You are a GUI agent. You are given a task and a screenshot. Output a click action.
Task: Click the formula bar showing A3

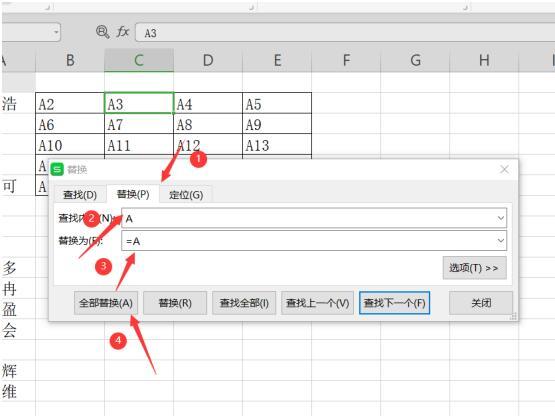coord(345,33)
